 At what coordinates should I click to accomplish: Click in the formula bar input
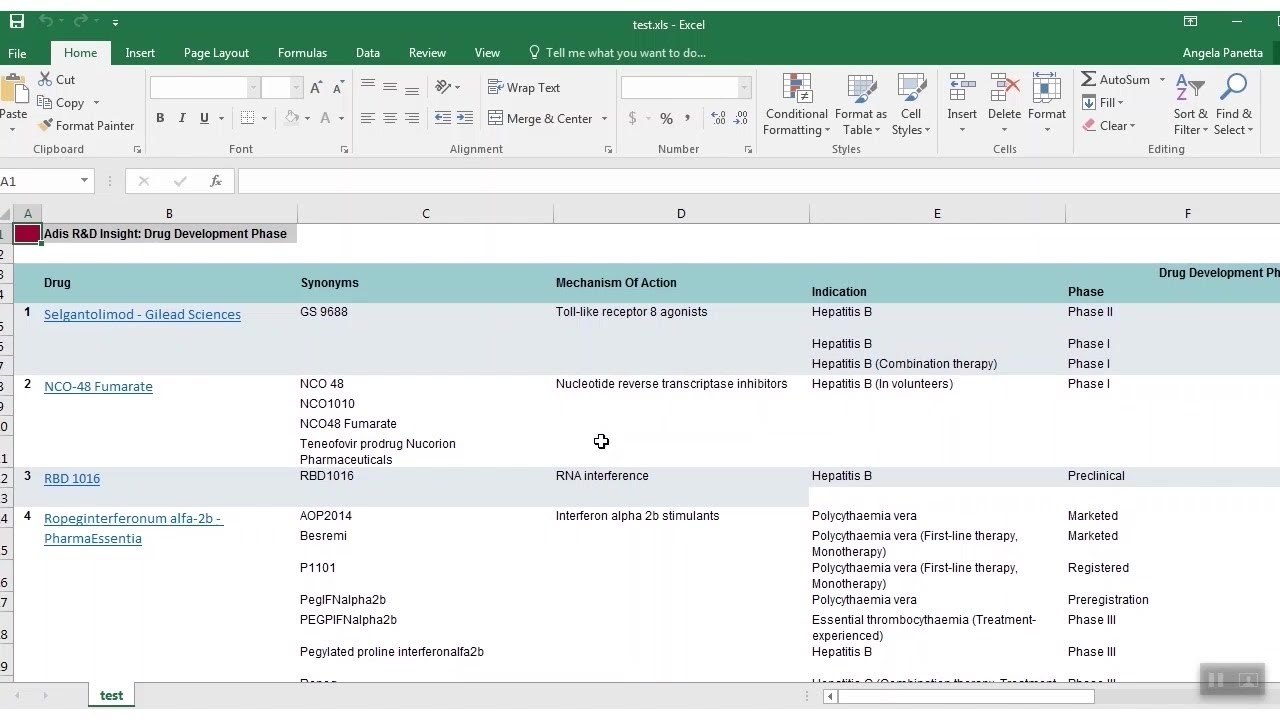[x=758, y=181]
